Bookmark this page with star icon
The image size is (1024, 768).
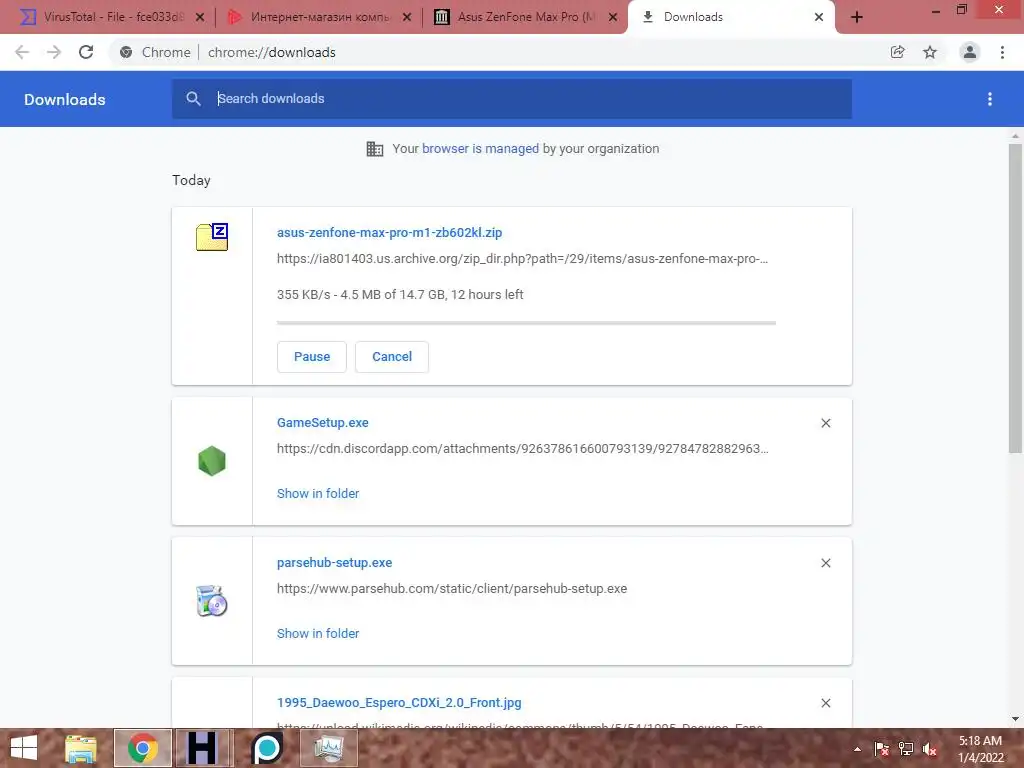930,52
